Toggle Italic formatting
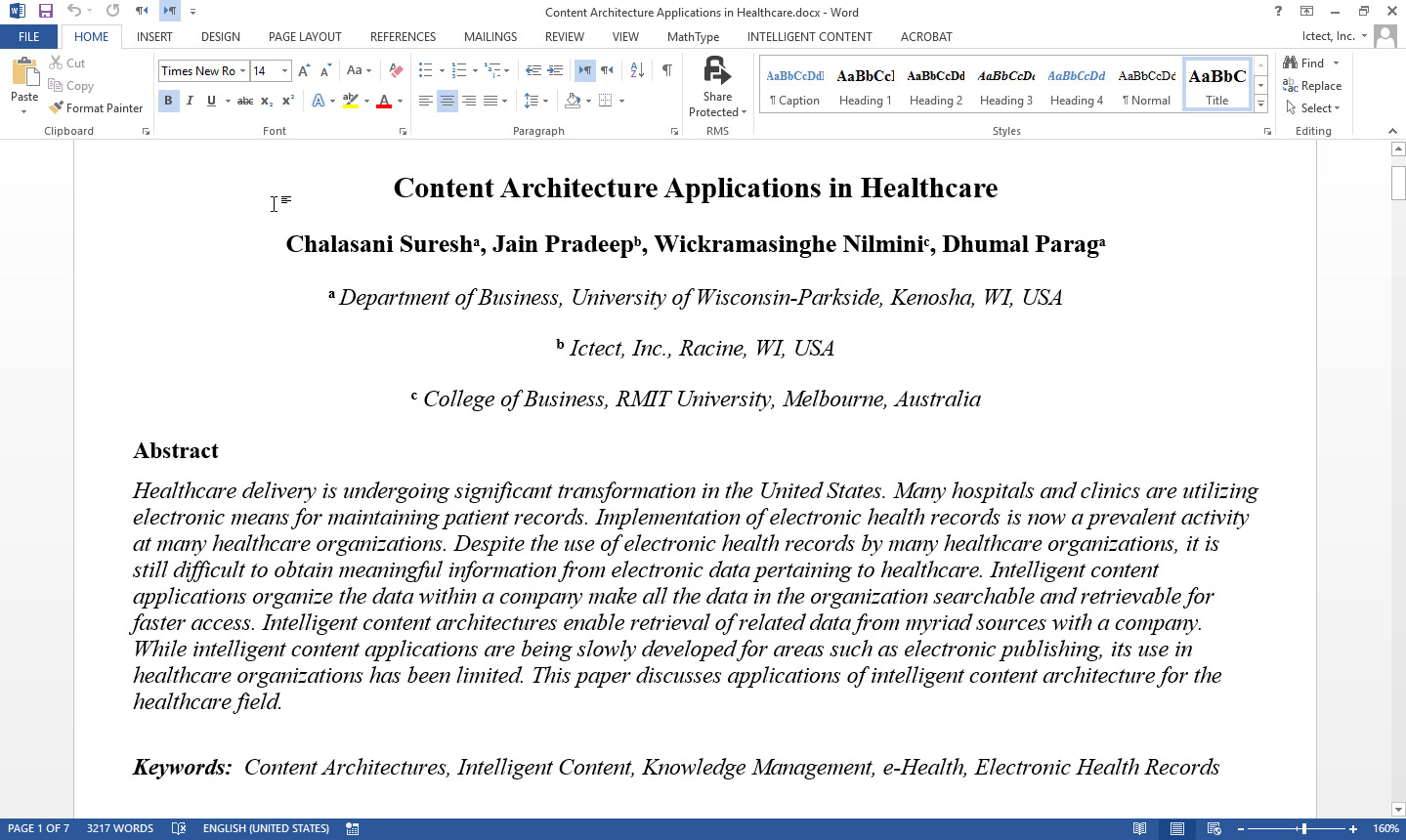Screen dimensions: 1406x840 [190, 101]
